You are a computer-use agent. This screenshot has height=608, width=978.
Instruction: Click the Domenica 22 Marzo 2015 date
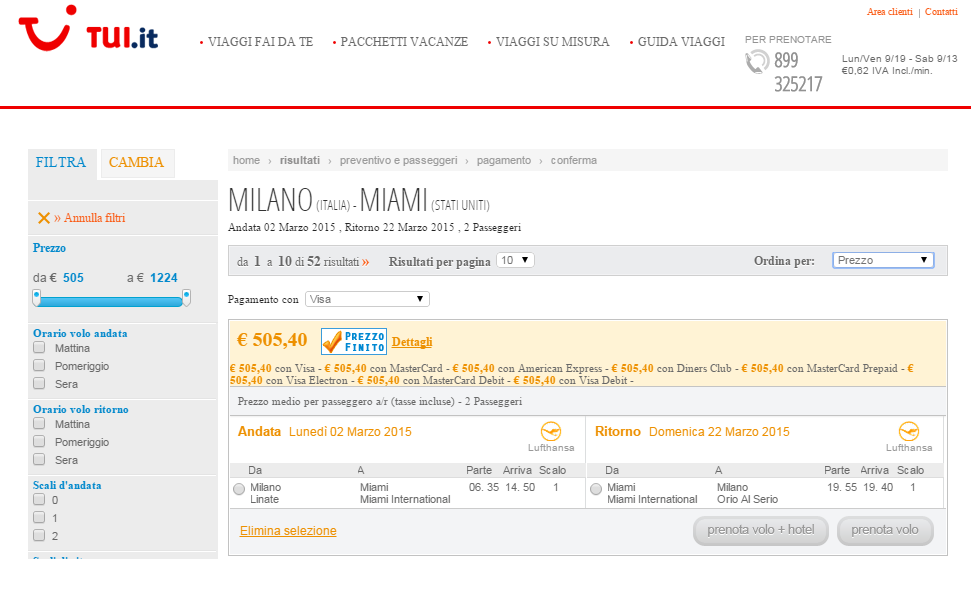click(x=719, y=432)
